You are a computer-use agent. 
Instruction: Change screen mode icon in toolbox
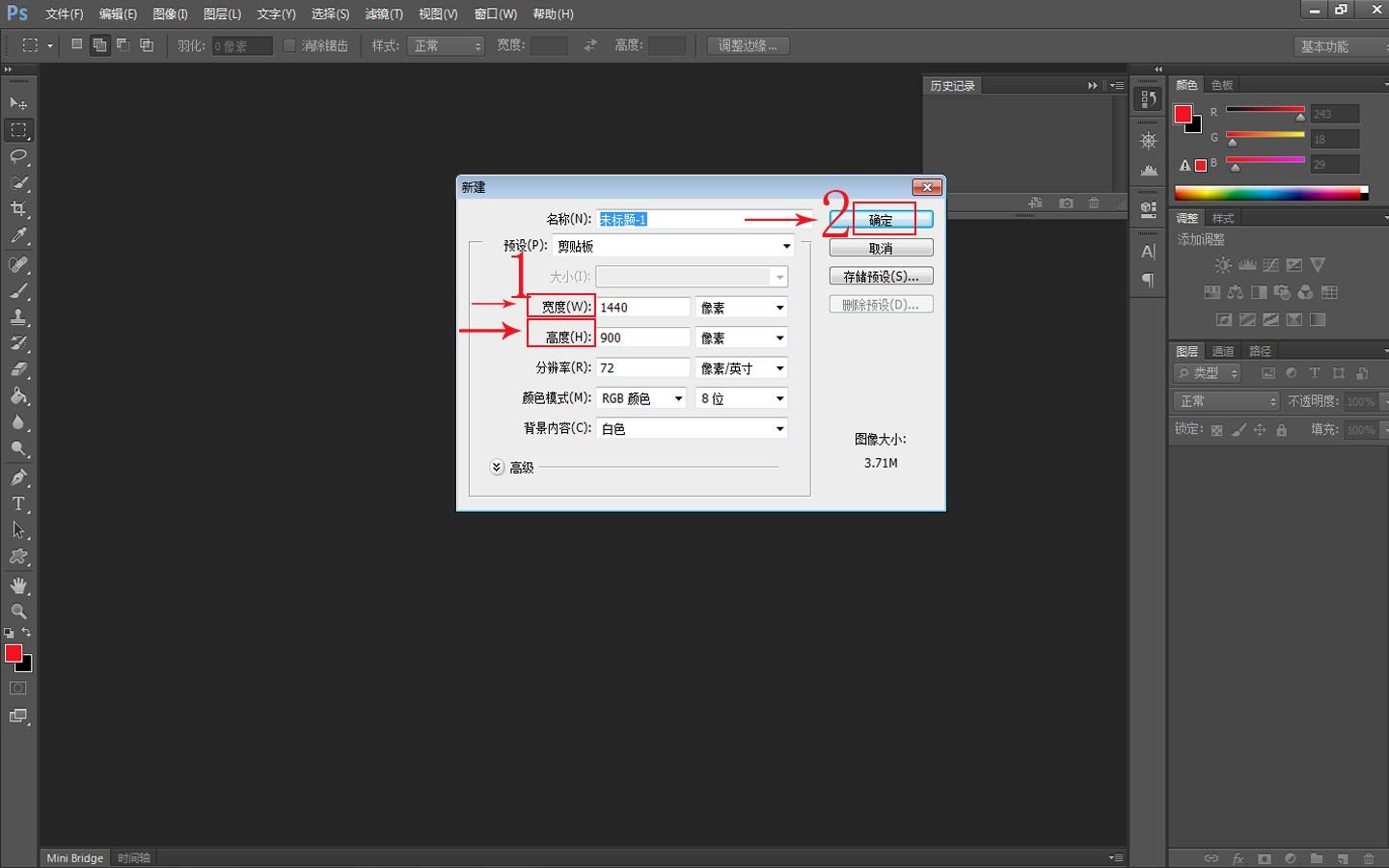(x=18, y=716)
